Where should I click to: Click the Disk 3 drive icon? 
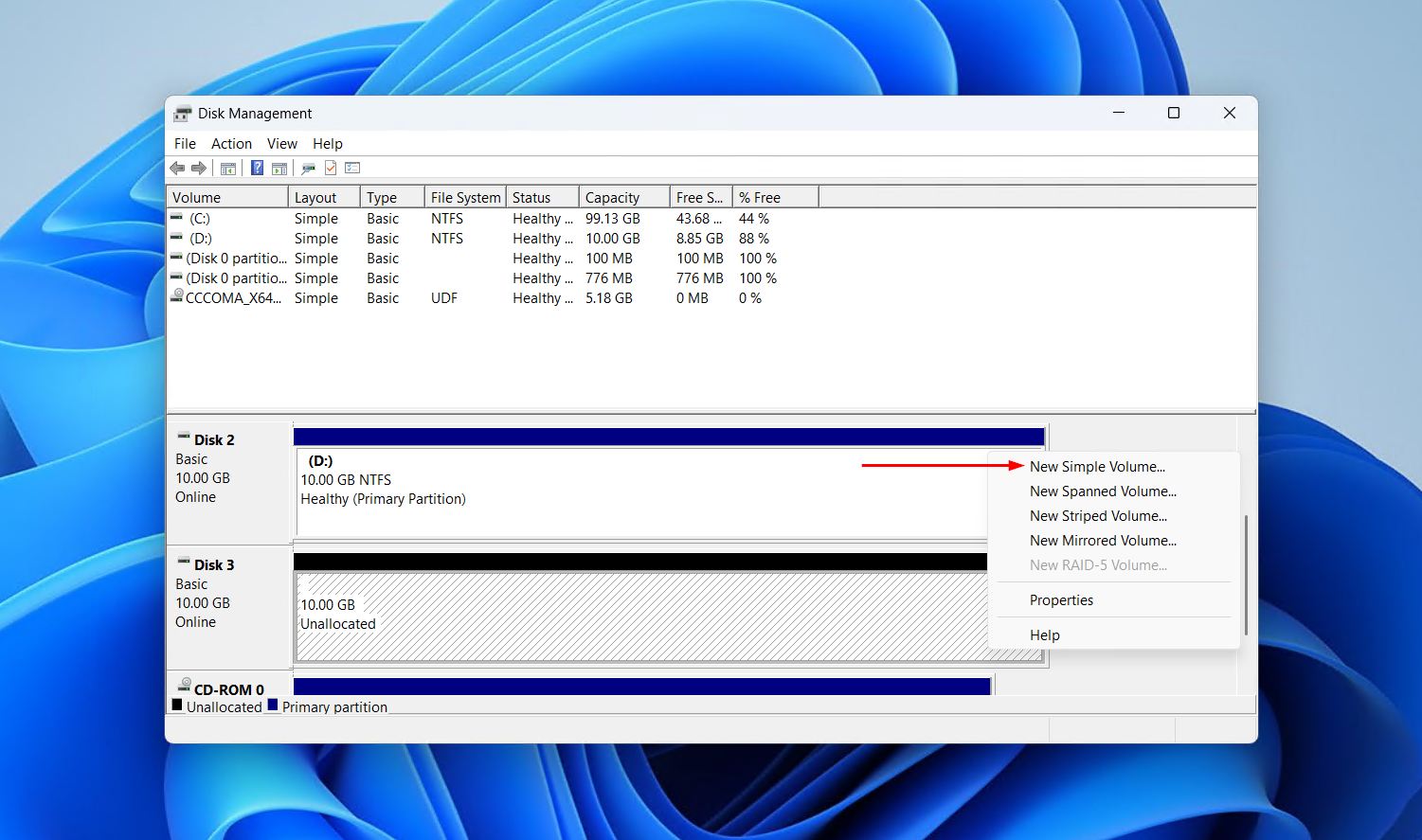coord(183,563)
